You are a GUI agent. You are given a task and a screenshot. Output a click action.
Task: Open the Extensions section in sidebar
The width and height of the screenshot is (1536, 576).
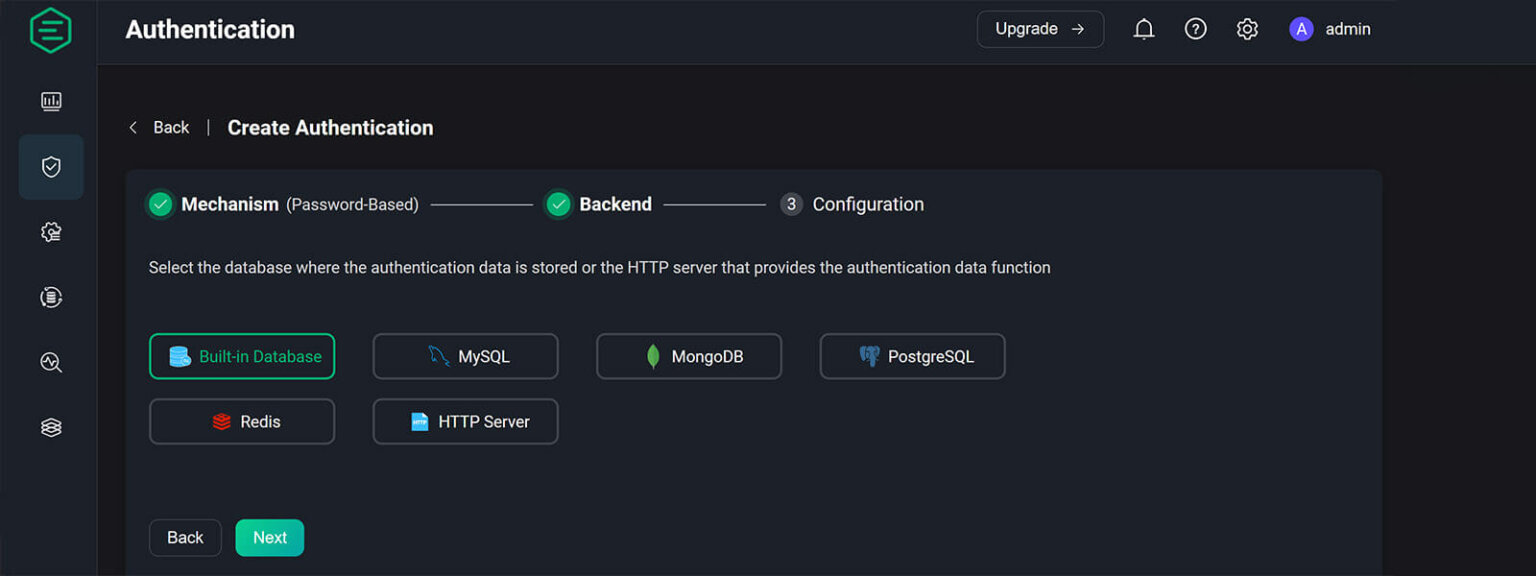[x=51, y=427]
